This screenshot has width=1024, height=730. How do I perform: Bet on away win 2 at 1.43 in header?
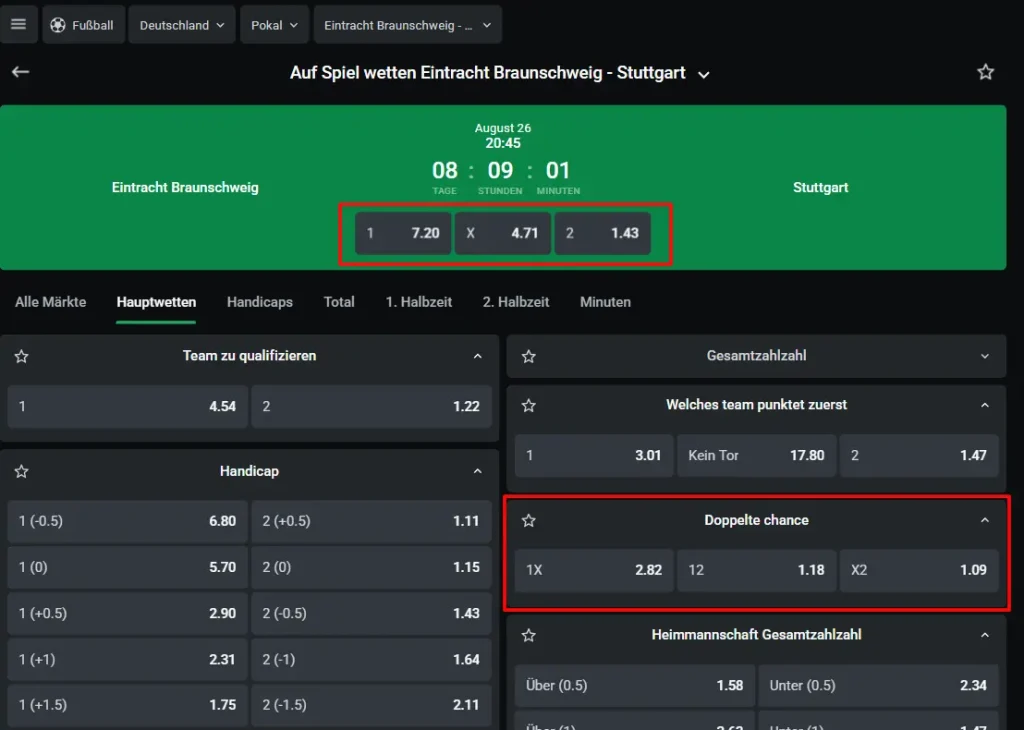point(603,233)
